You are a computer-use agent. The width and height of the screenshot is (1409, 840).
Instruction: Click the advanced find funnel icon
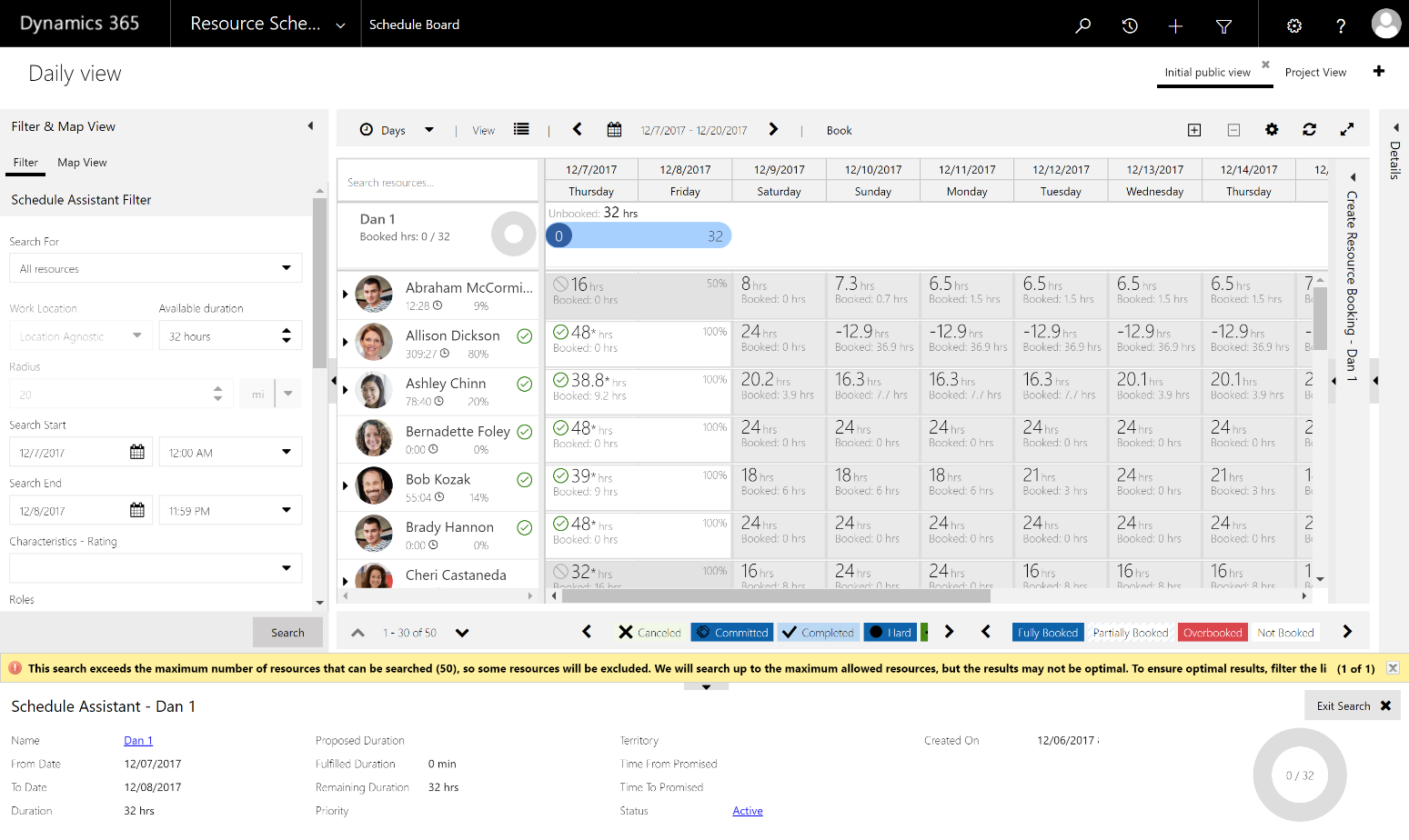[x=1223, y=25]
